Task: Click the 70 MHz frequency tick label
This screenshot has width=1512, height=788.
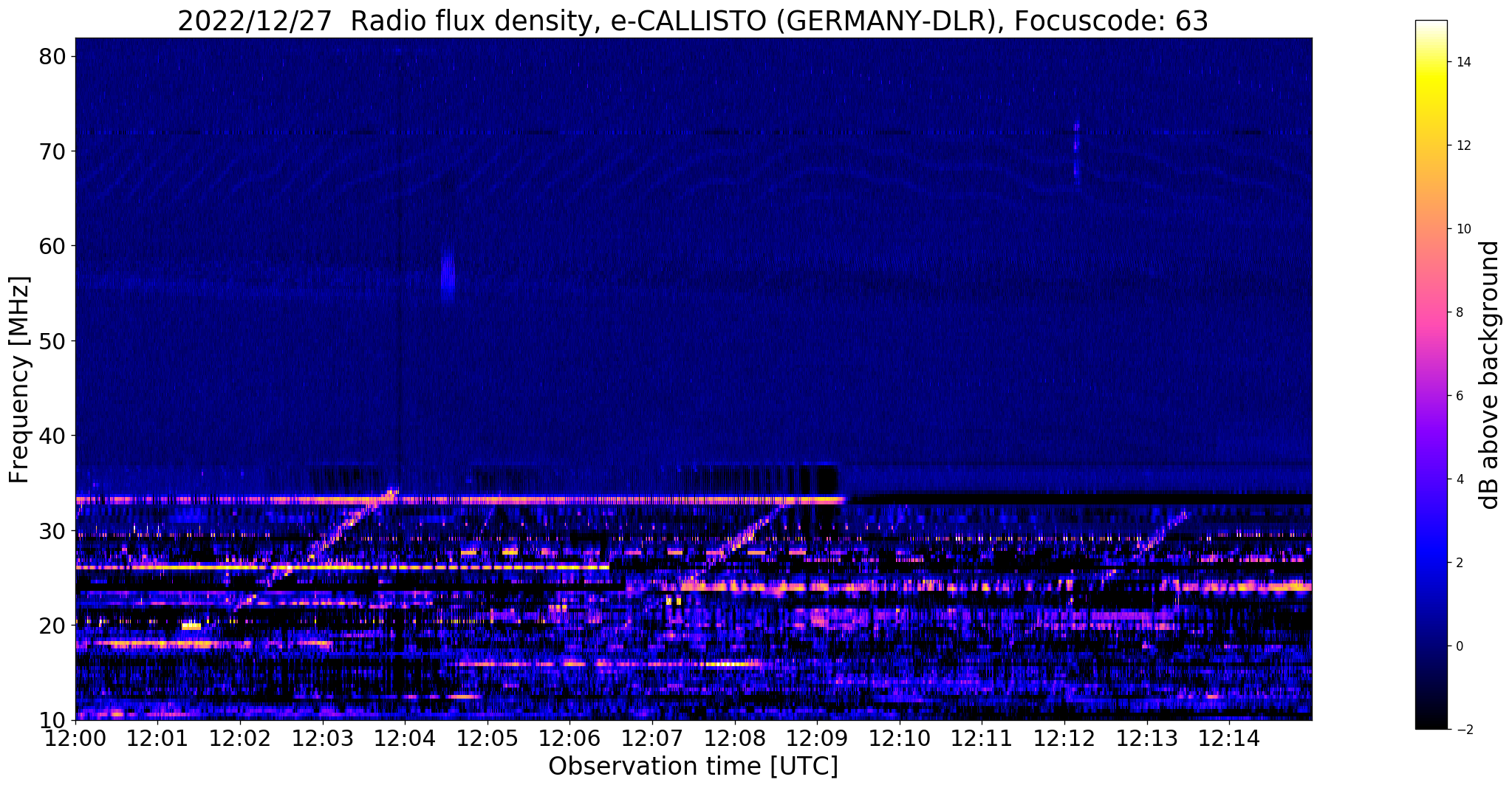Action: point(52,151)
